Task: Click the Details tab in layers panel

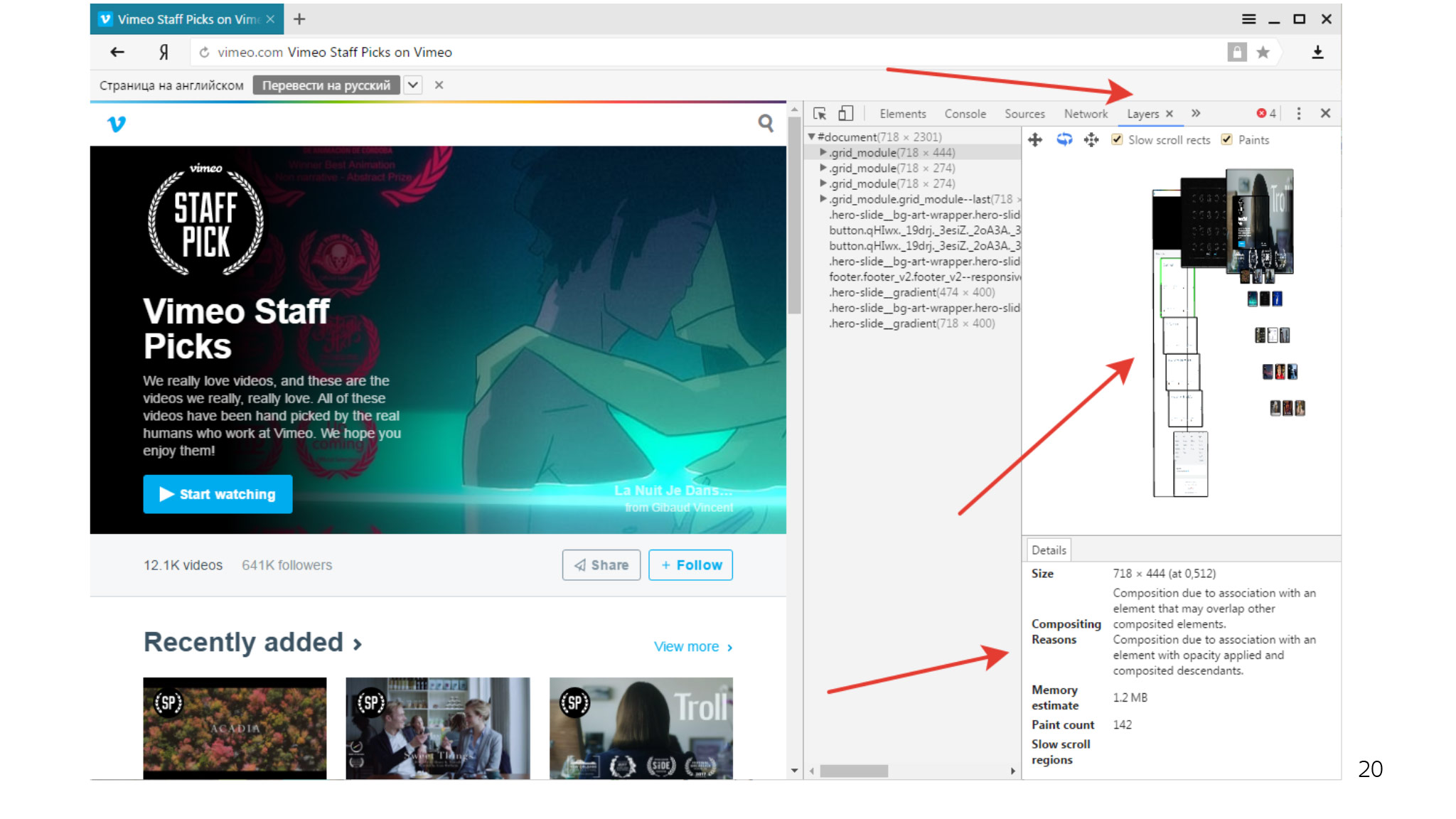Action: click(x=1048, y=549)
